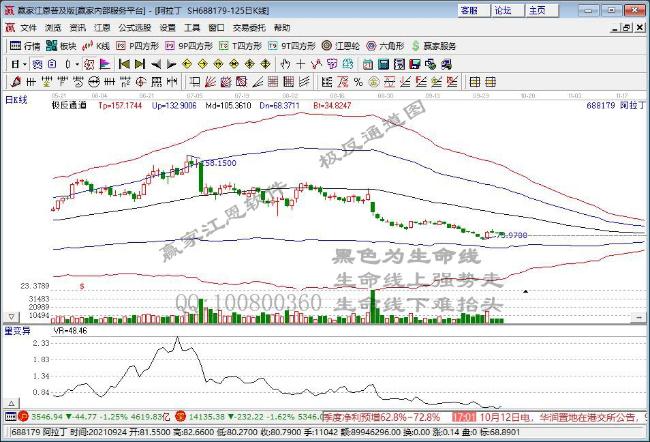
Task: Jump to last bar with green forward-end icon
Action: (140, 64)
